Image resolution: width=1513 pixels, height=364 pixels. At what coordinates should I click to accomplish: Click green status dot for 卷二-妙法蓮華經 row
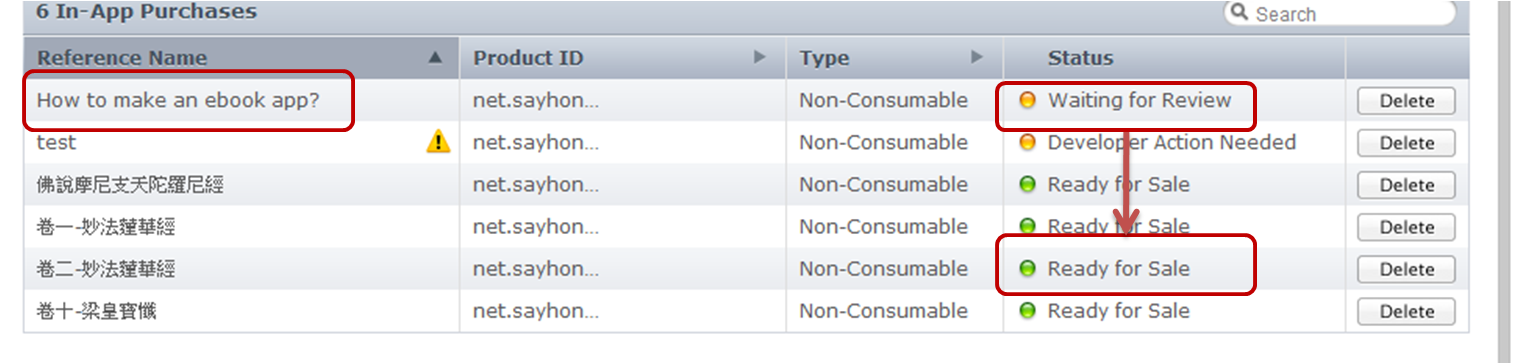1026,269
